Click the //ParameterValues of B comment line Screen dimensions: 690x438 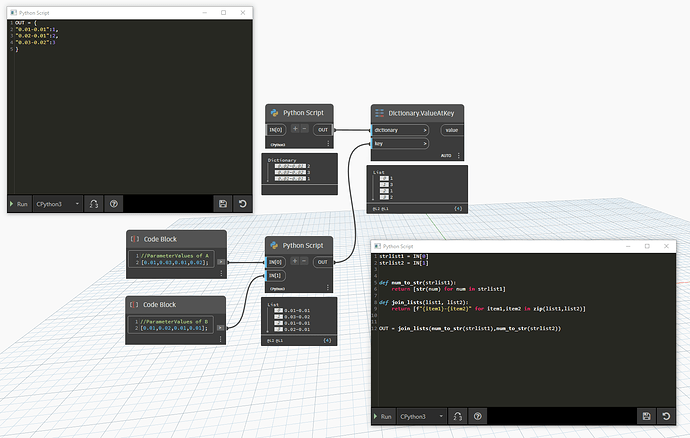pyautogui.click(x=174, y=322)
